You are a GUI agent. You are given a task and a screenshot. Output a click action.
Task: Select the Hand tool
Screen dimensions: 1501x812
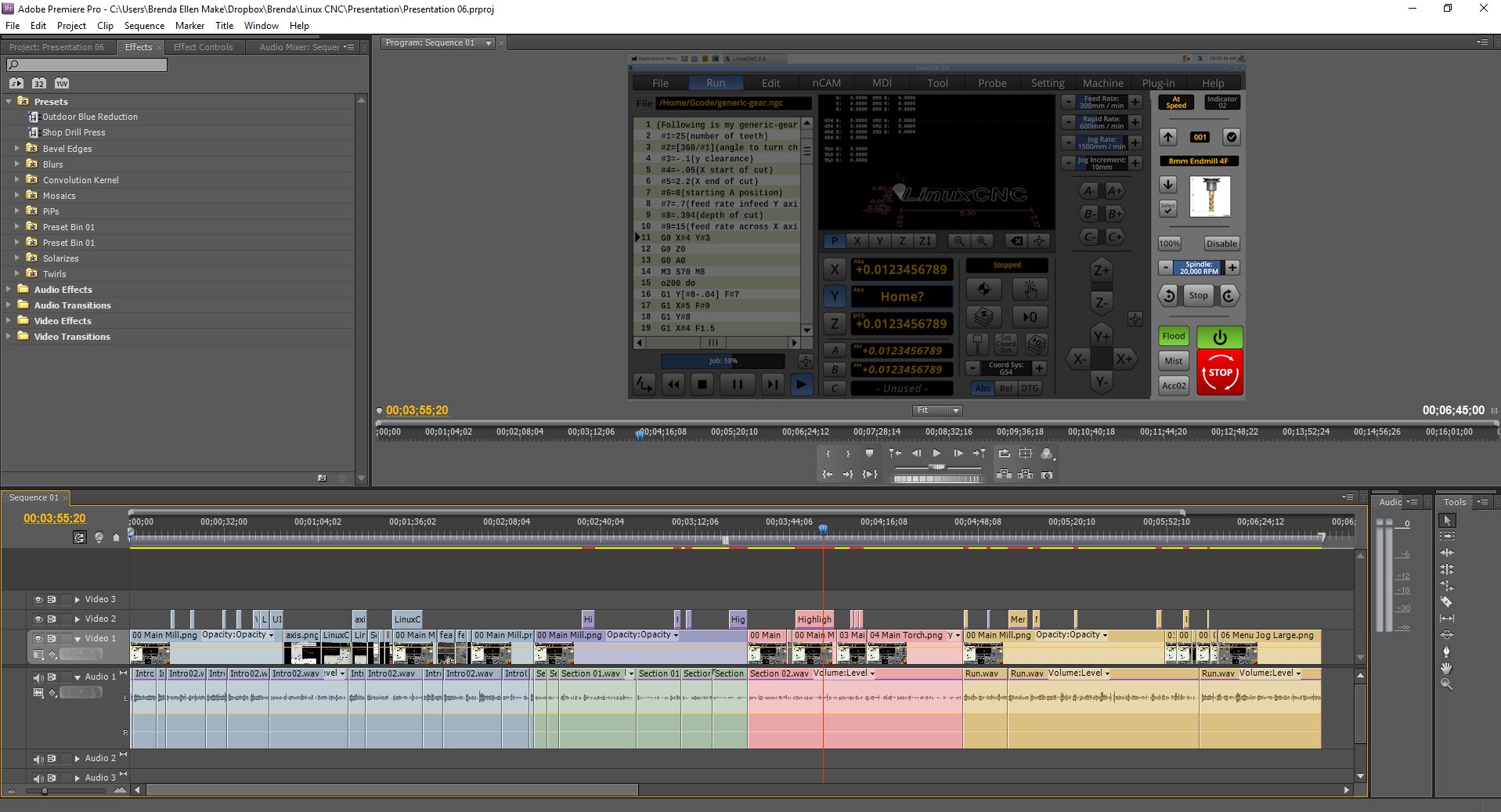coord(1447,668)
